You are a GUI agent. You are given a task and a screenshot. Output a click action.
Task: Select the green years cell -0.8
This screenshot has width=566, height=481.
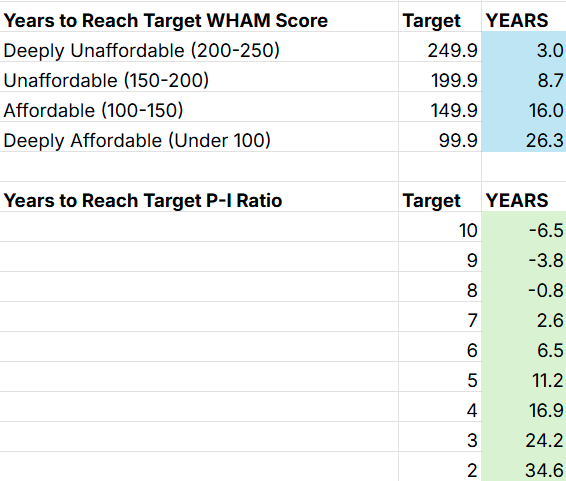[x=524, y=287]
